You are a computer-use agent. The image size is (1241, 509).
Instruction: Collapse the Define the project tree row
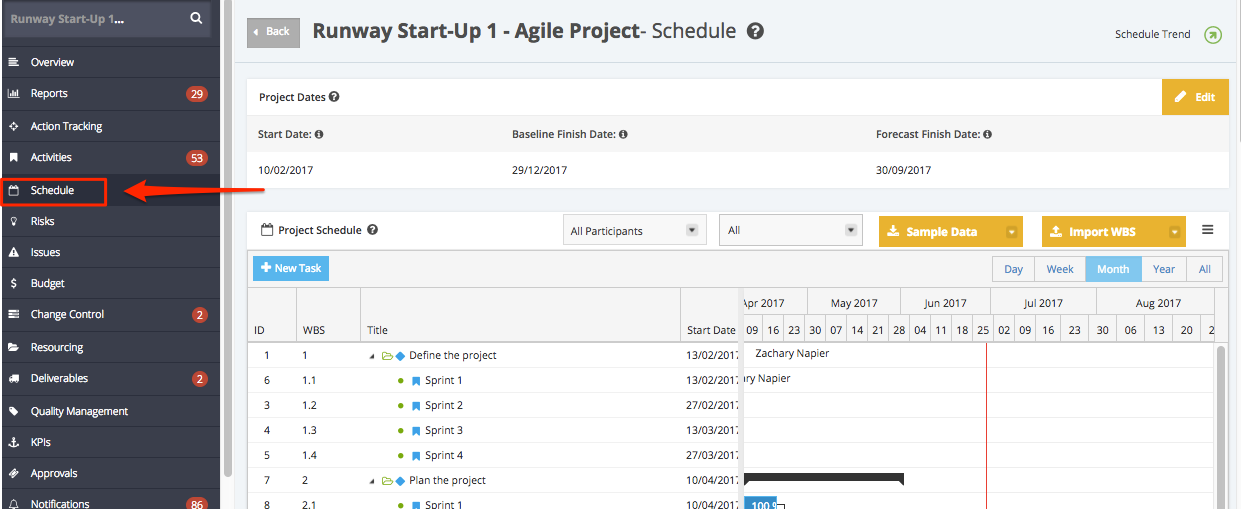click(x=372, y=356)
